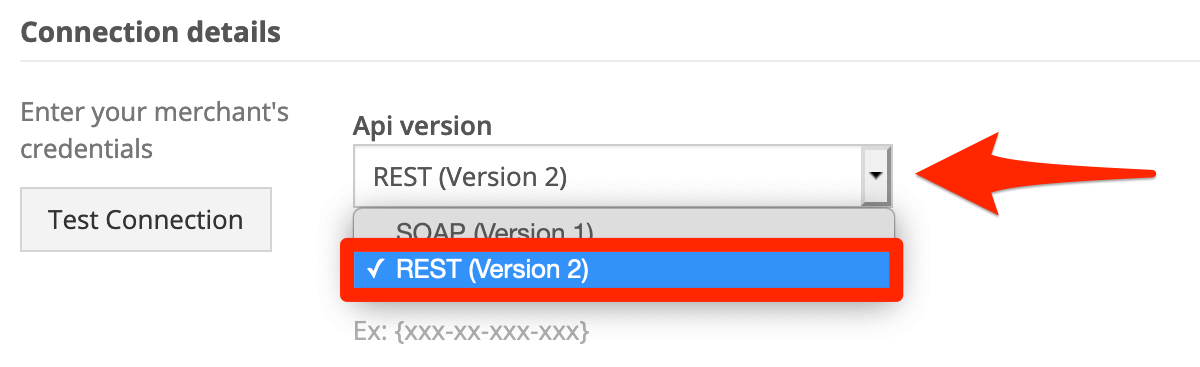
Task: Click the Test Connection button
Action: [146, 219]
